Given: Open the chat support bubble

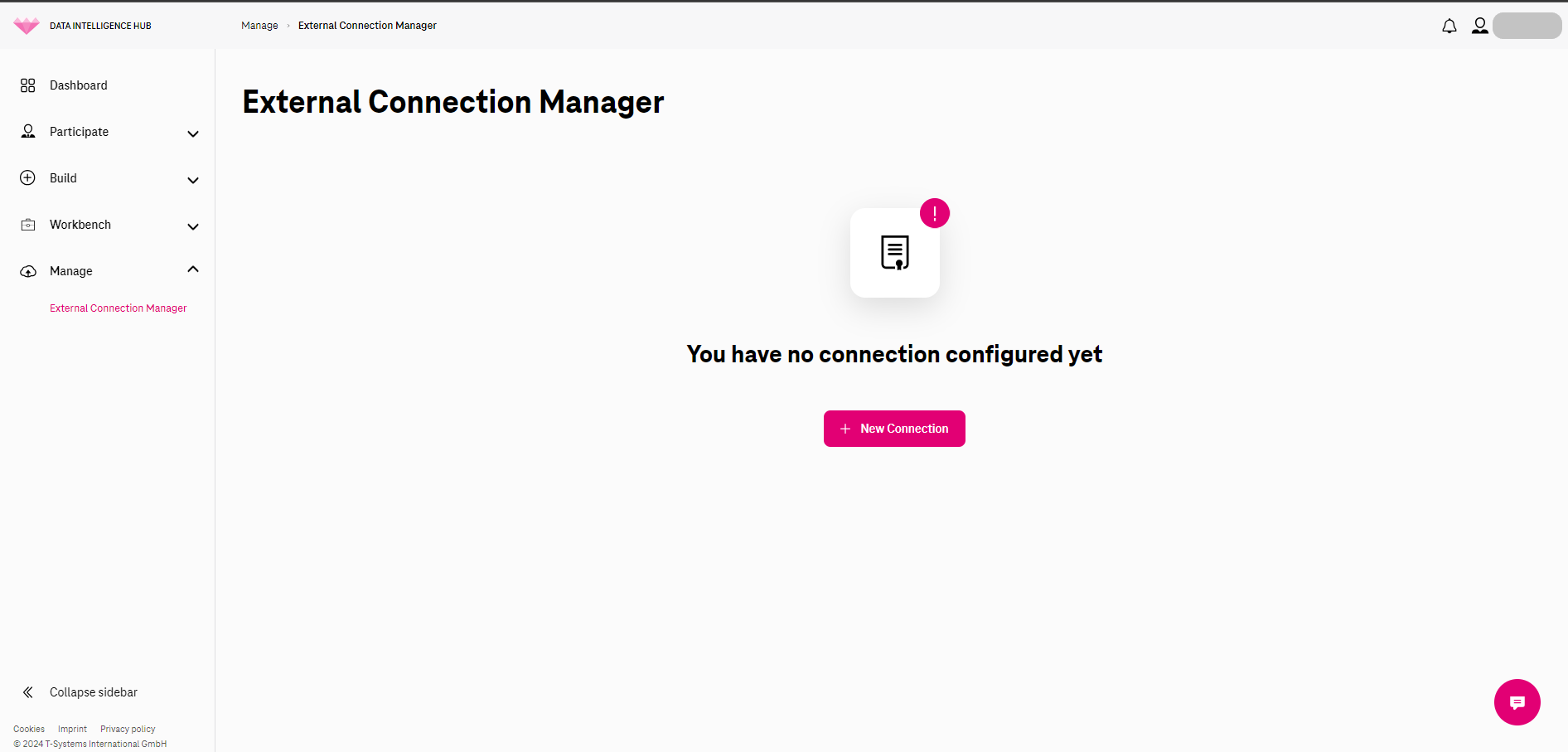Looking at the screenshot, I should [x=1517, y=702].
